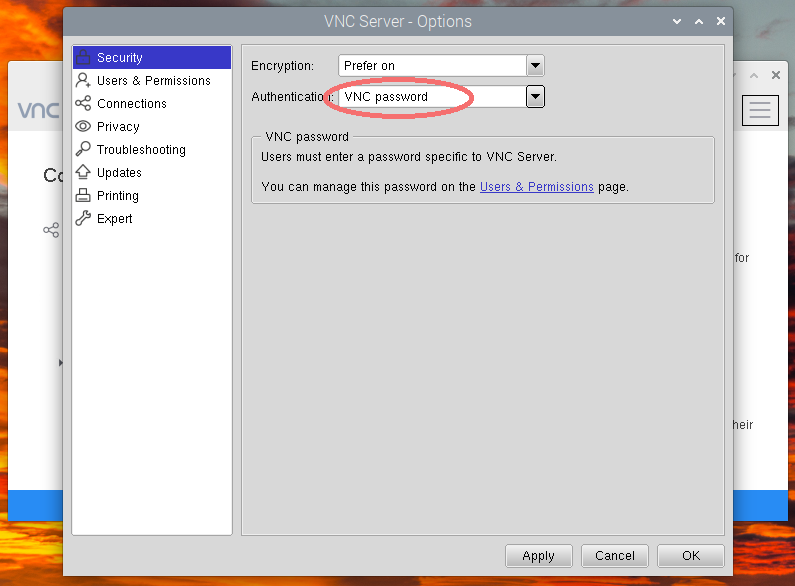Expand the Encryption dropdown arrow
The image size is (795, 586).
coord(535,65)
